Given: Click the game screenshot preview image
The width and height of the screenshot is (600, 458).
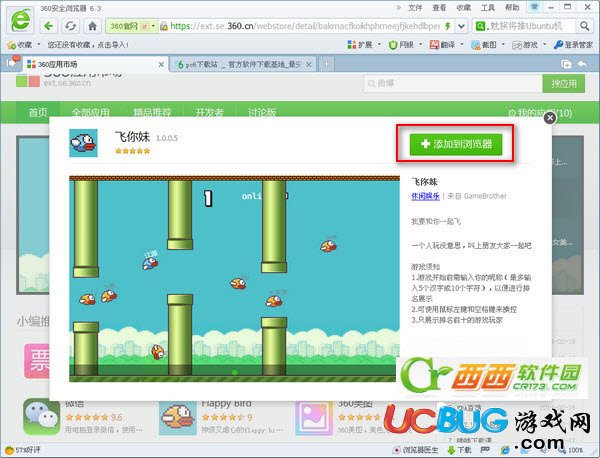Looking at the screenshot, I should (234, 279).
